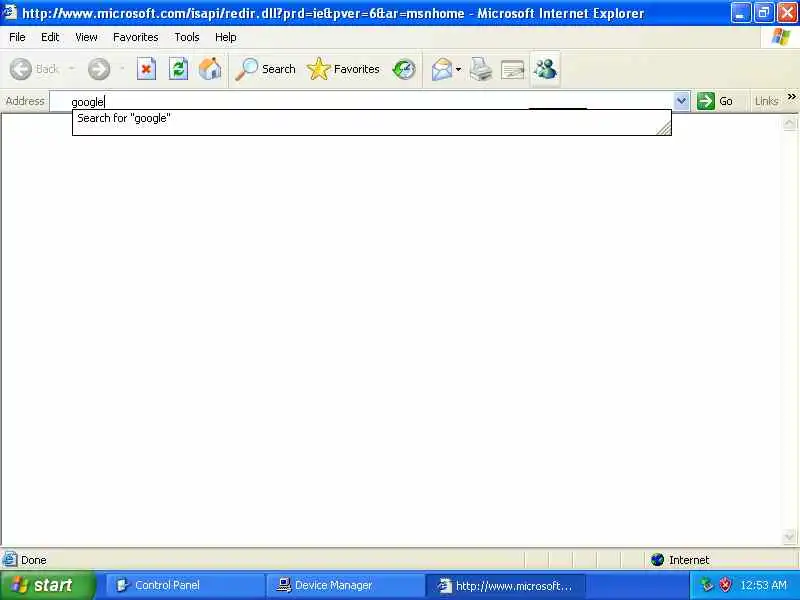
Task: Click the Windows flag logo throbber
Action: click(x=781, y=37)
